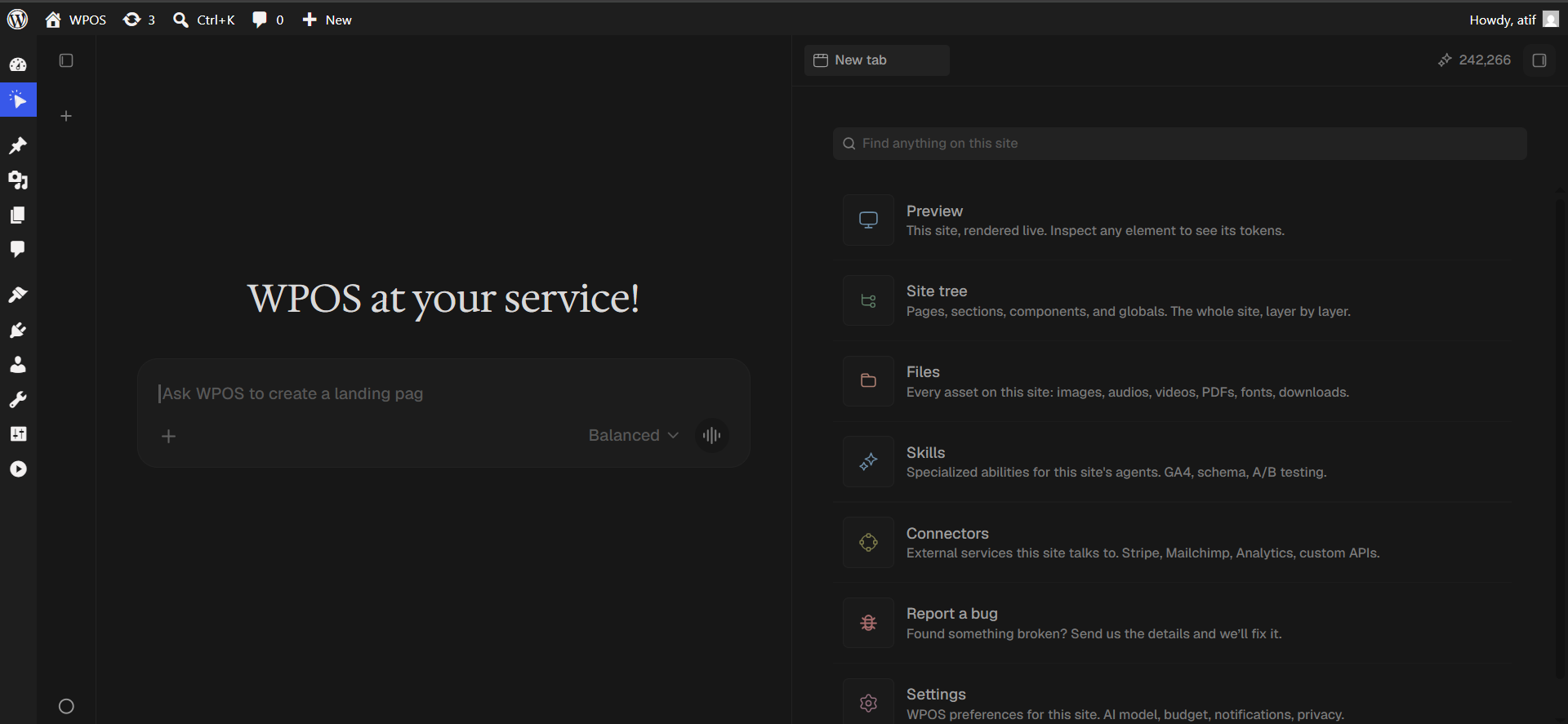The height and width of the screenshot is (724, 1568).
Task: Open the New content menu
Action: tap(327, 20)
